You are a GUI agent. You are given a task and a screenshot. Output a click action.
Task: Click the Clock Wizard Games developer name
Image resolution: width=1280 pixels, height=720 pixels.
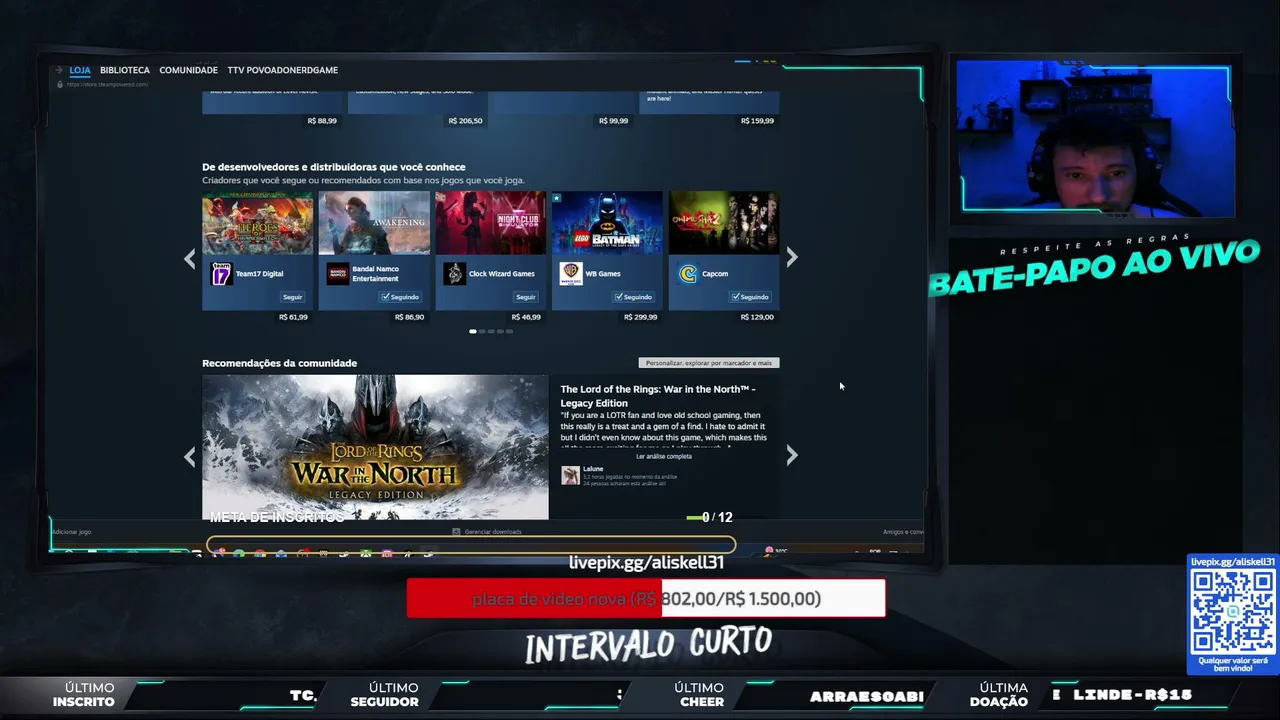pos(502,273)
